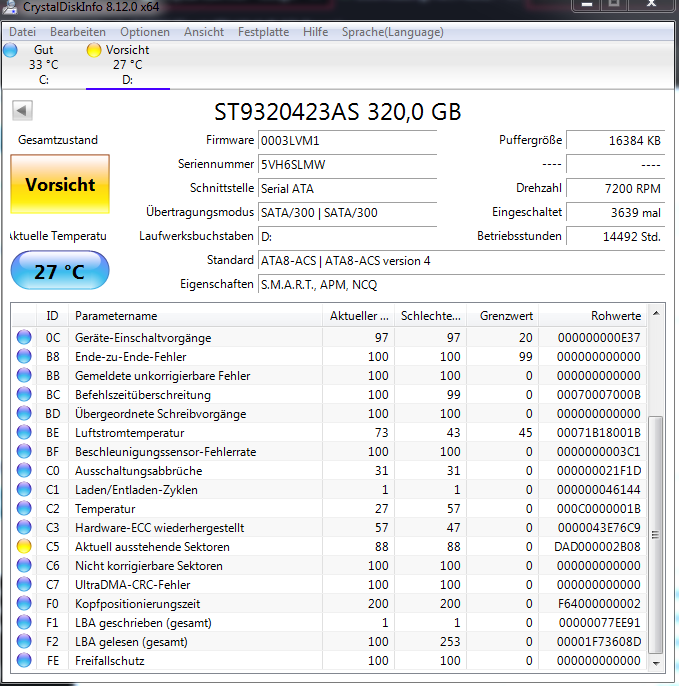Click the Firmware field 0003LVM1
Image resolution: width=679 pixels, height=686 pixels.
pos(347,140)
